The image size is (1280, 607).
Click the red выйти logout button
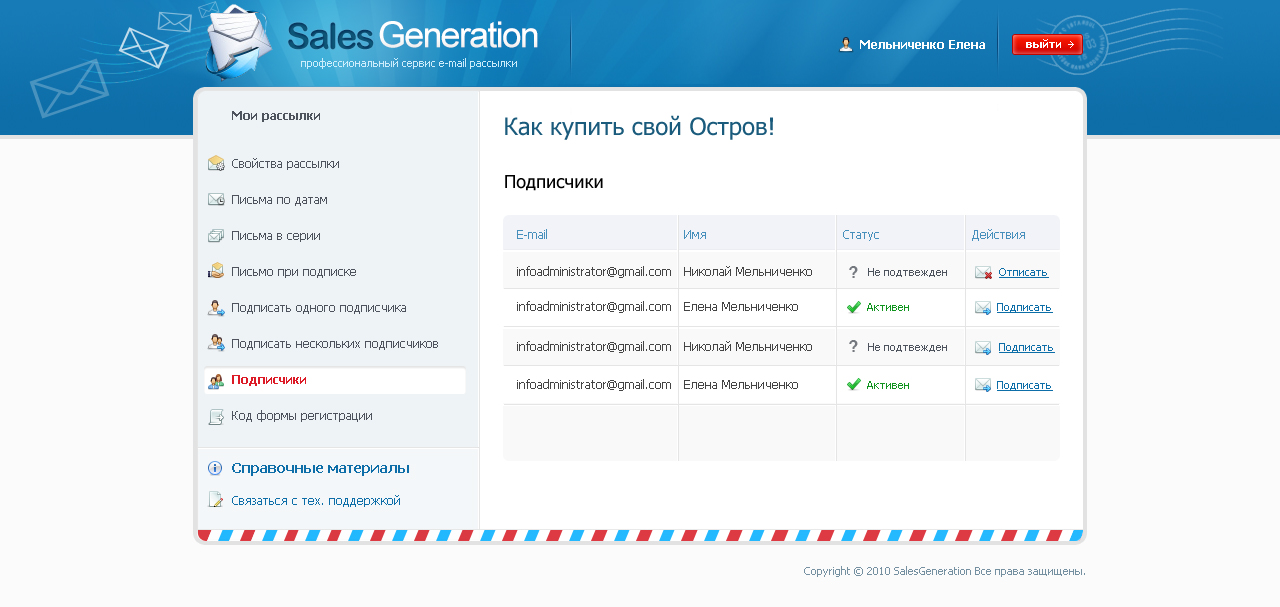pyautogui.click(x=1047, y=44)
